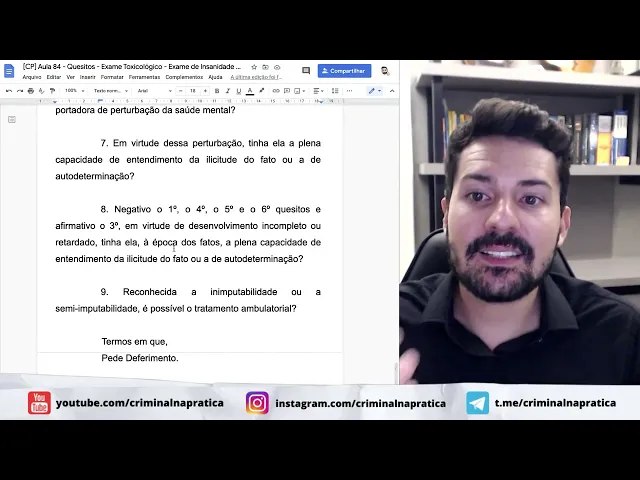Run spelling and grammar check

(x=41, y=91)
